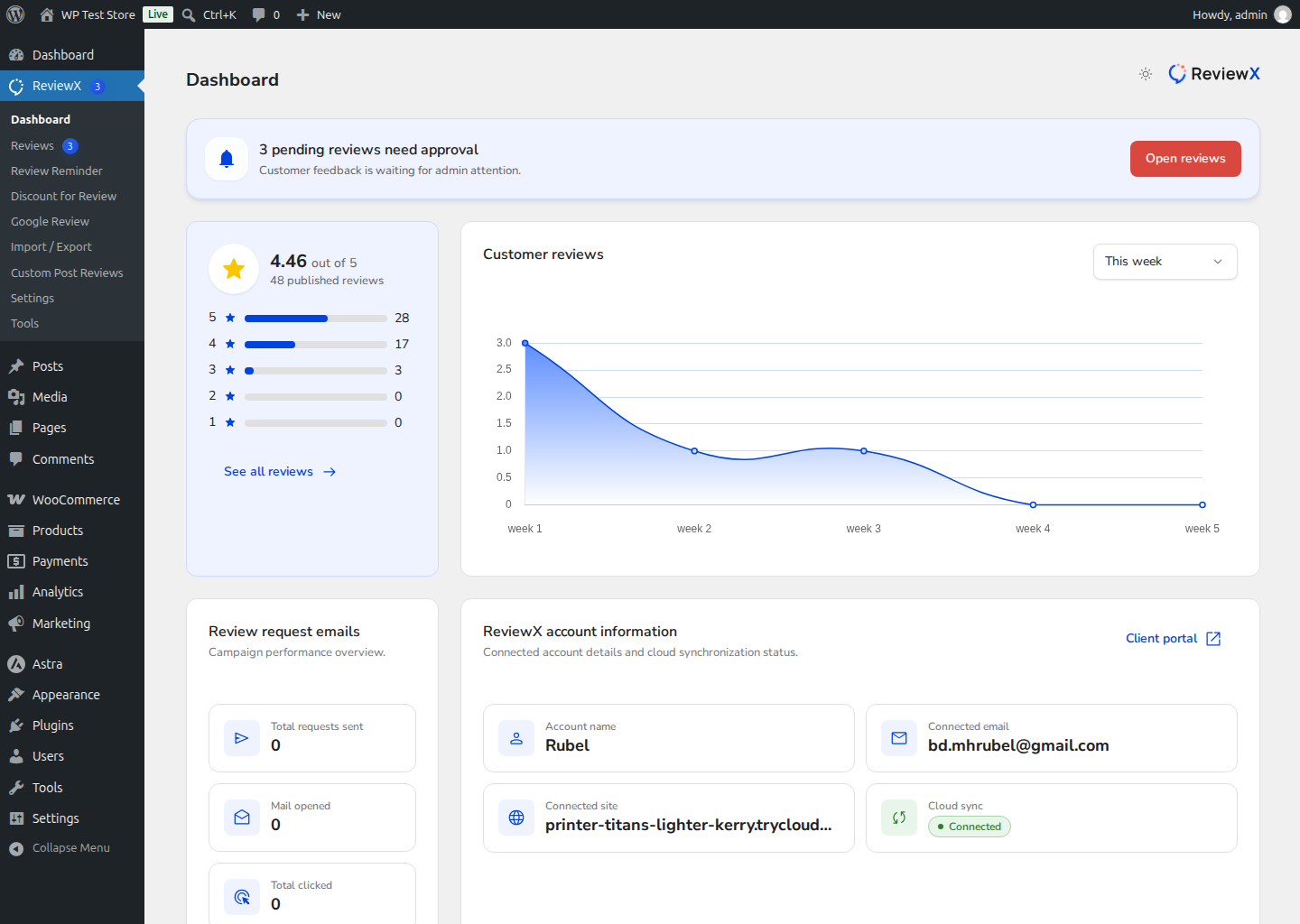This screenshot has width=1300, height=924.
Task: Open the Astra menu
Action: pos(72,664)
